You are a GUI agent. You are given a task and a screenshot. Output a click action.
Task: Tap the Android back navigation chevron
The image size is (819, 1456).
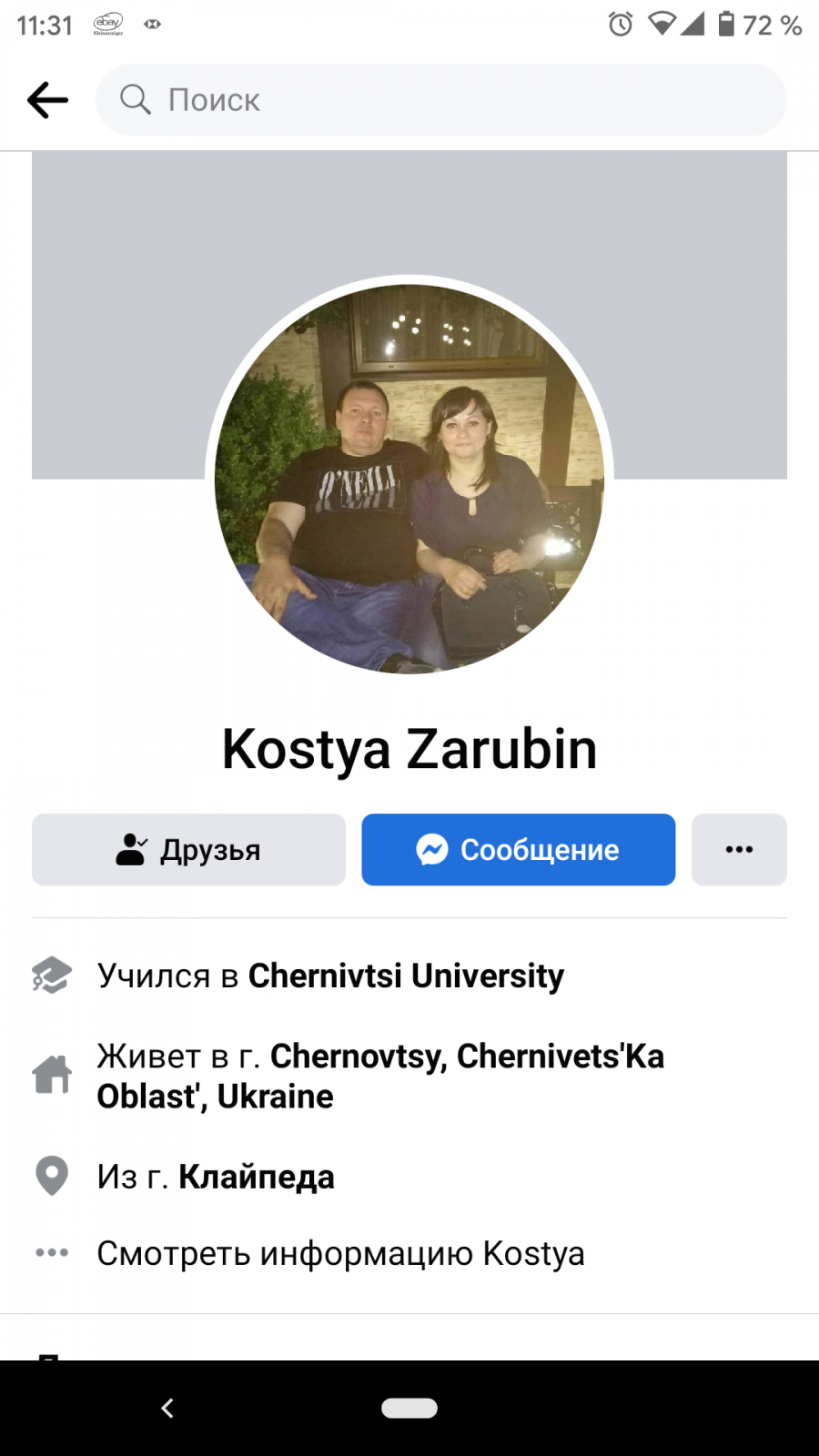click(x=167, y=1408)
